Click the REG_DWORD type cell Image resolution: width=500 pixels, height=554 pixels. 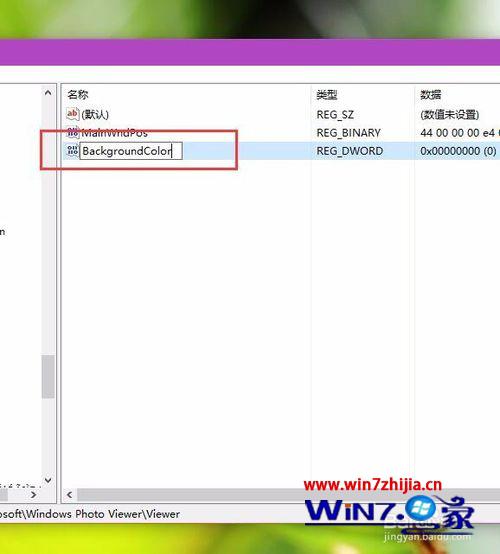point(350,151)
